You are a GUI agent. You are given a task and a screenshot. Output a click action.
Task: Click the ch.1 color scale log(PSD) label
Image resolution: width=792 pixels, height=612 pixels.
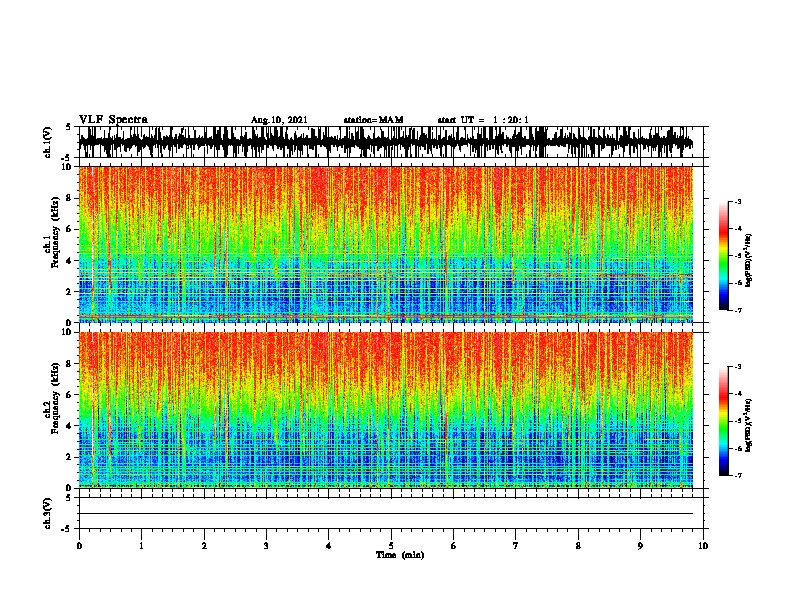pyautogui.click(x=749, y=260)
